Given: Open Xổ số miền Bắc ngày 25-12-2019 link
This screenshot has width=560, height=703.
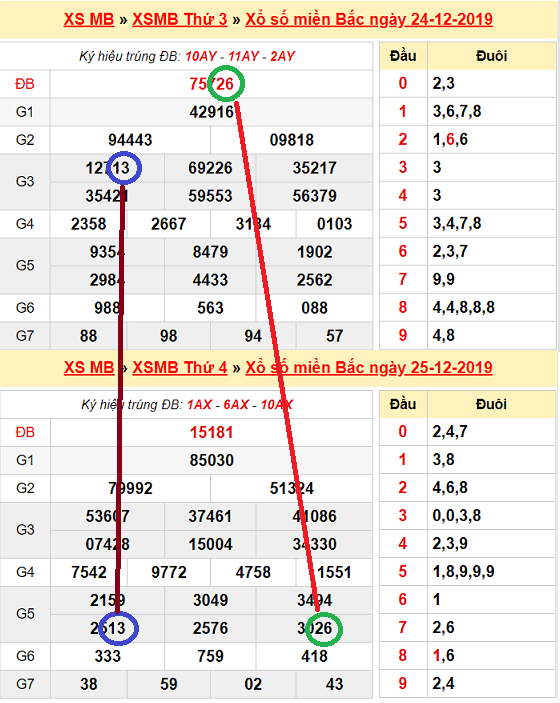Looking at the screenshot, I should coord(369,368).
